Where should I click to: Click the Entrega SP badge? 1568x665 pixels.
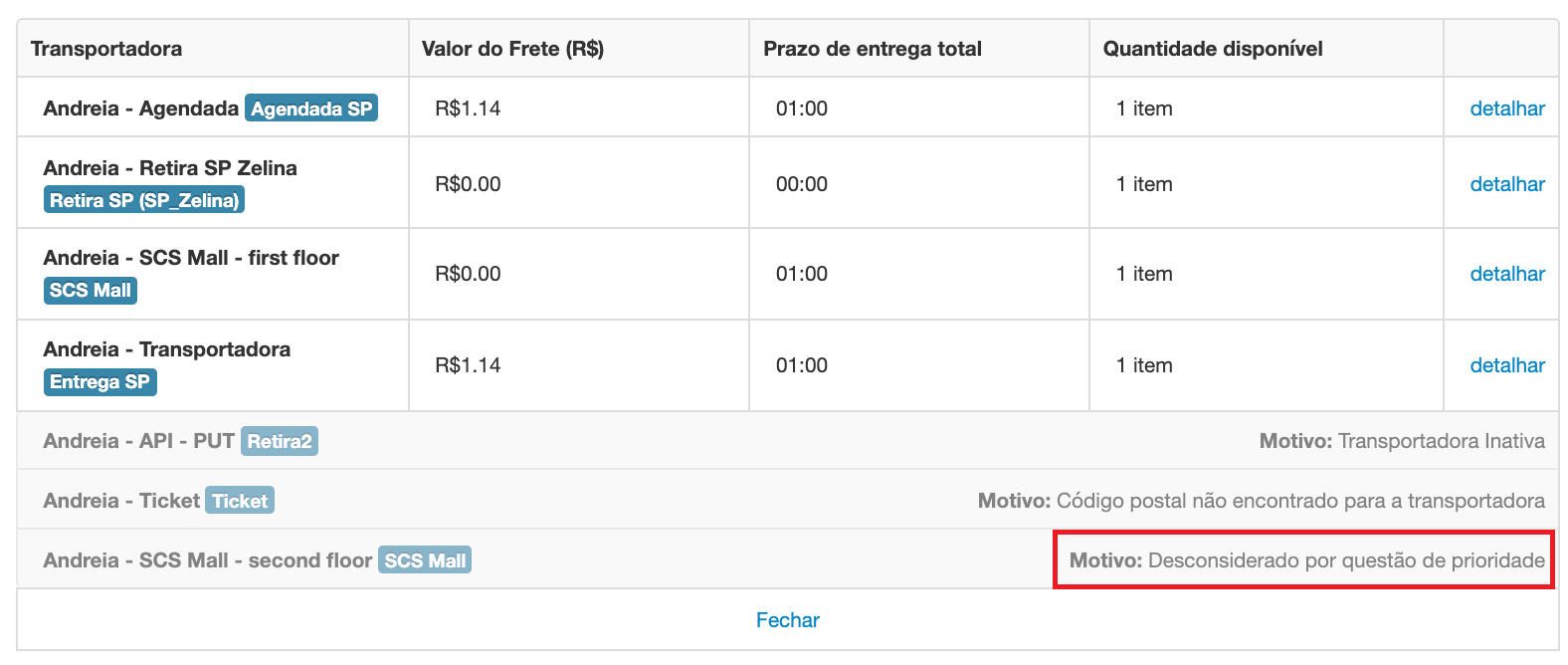coord(99,382)
